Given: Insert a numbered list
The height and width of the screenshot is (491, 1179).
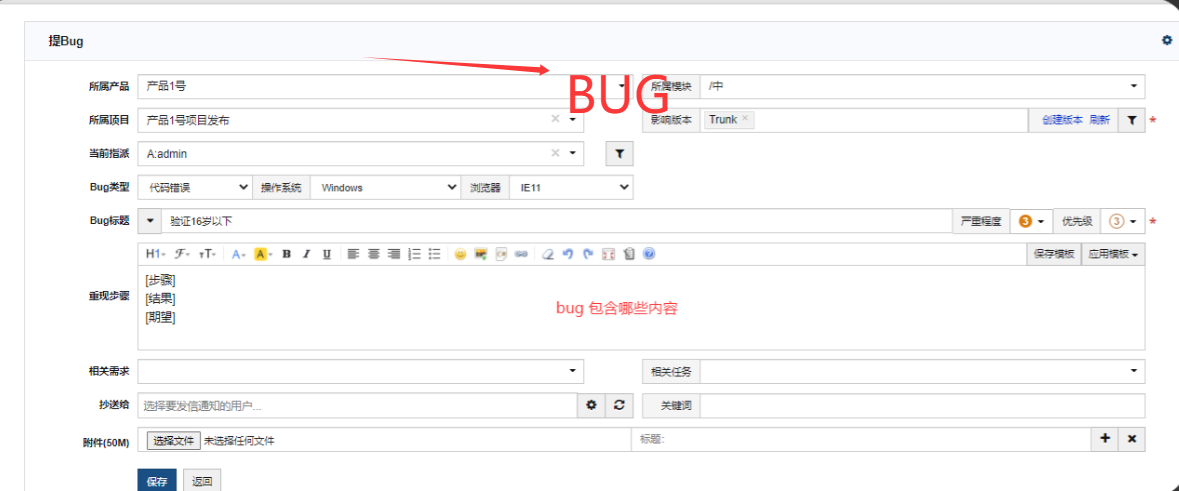Looking at the screenshot, I should tap(414, 254).
